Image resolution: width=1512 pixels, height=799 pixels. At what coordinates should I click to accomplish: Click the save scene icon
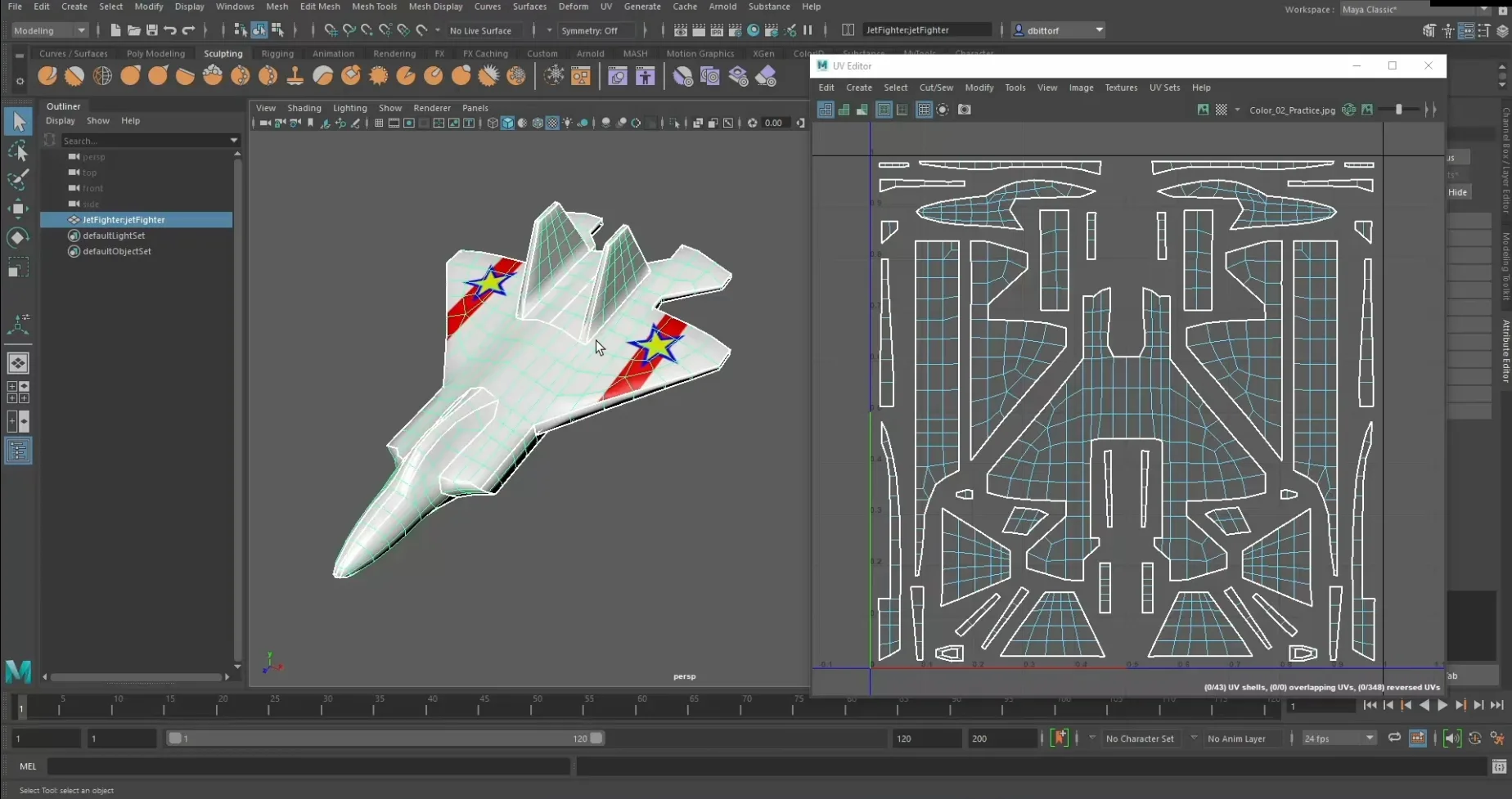pyautogui.click(x=151, y=30)
